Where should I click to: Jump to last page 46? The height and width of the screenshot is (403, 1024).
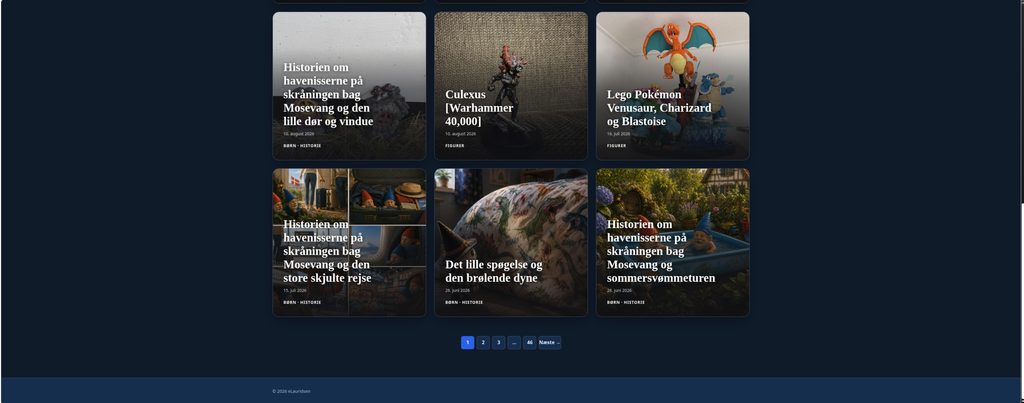[530, 342]
